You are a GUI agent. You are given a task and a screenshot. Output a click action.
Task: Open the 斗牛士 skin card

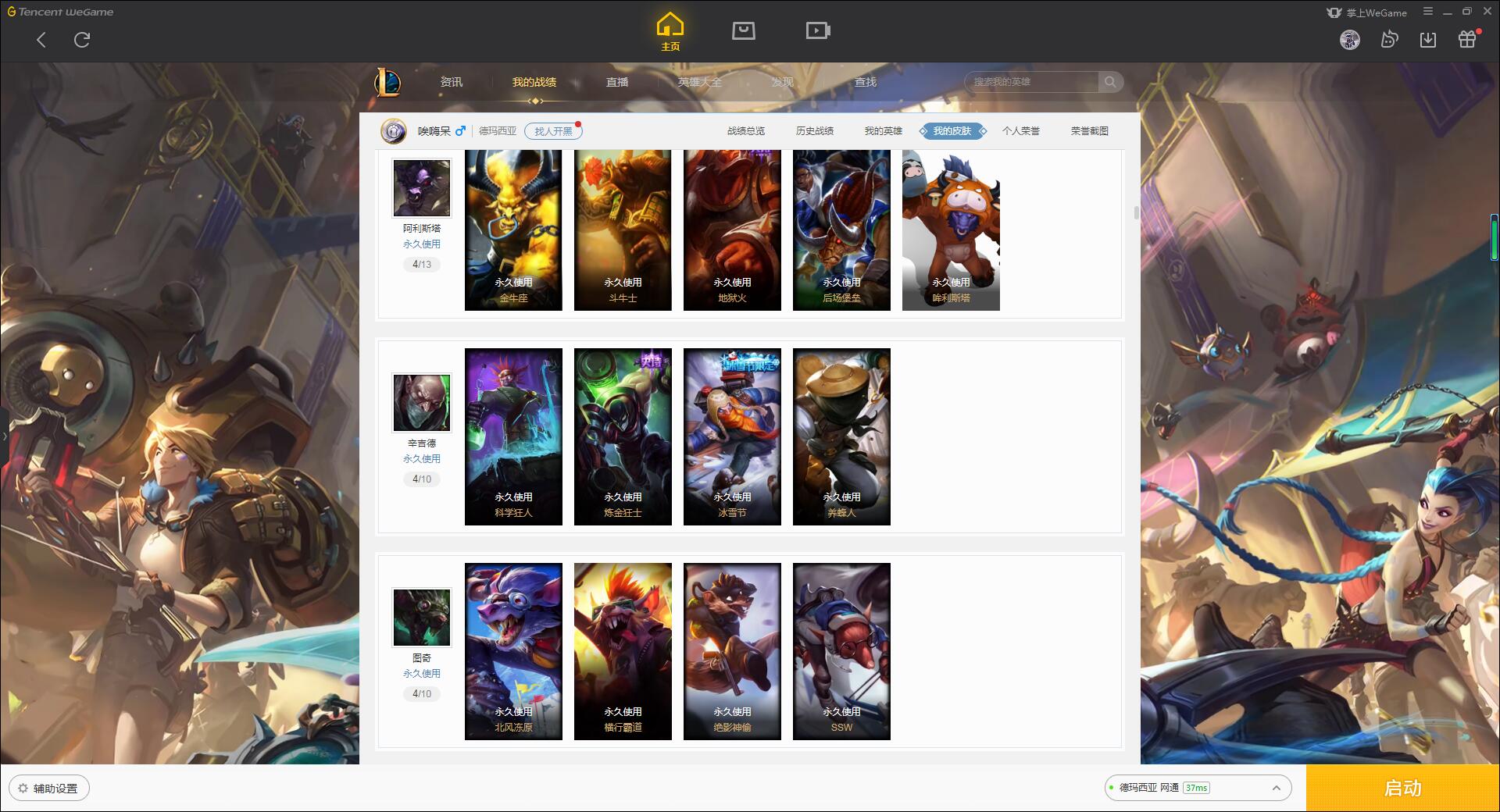point(623,230)
